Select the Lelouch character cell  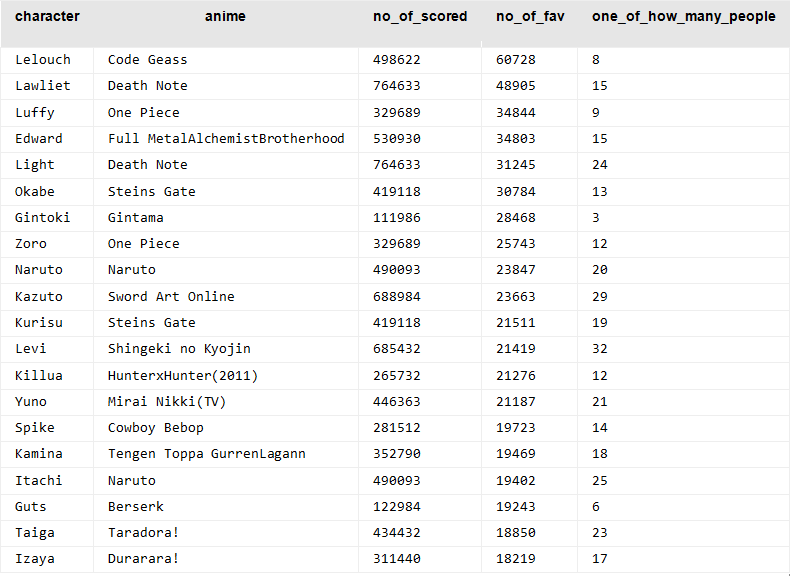coord(43,60)
